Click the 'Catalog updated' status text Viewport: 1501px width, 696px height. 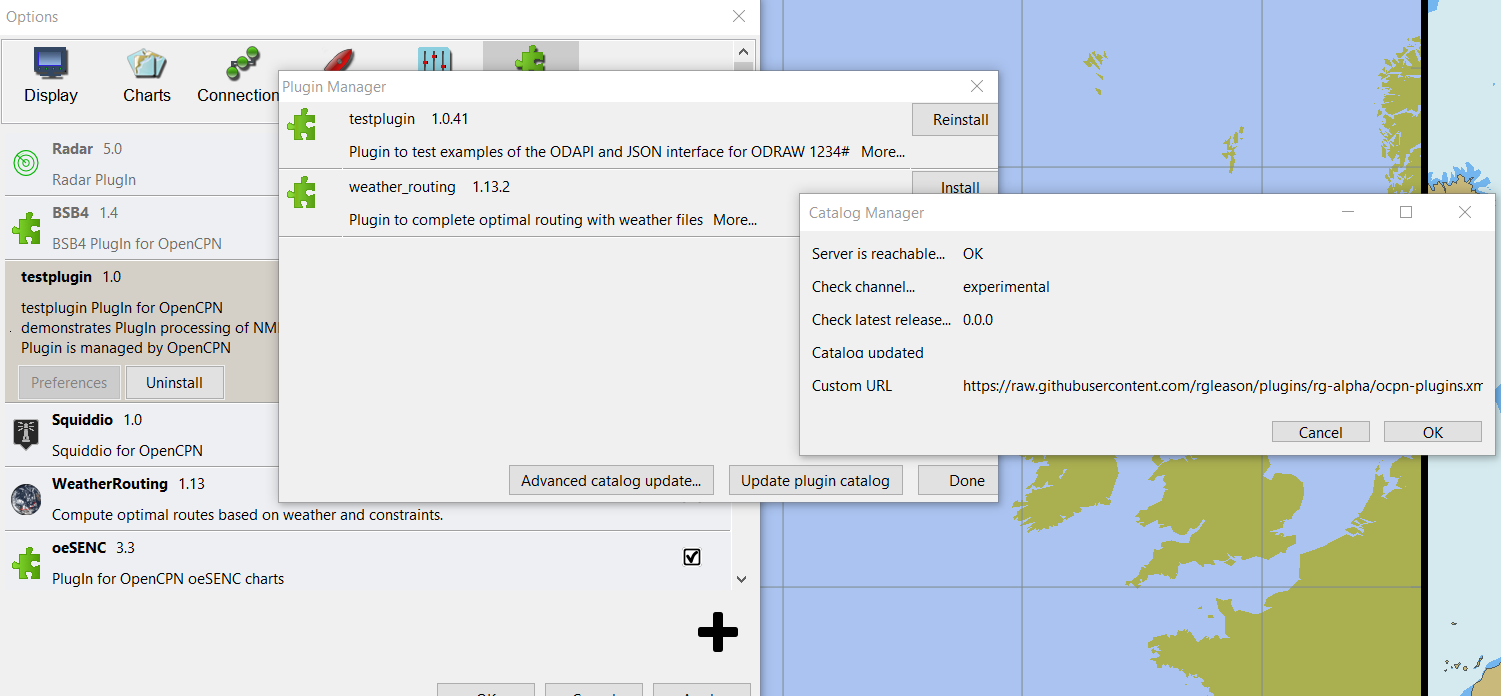pyautogui.click(x=868, y=353)
